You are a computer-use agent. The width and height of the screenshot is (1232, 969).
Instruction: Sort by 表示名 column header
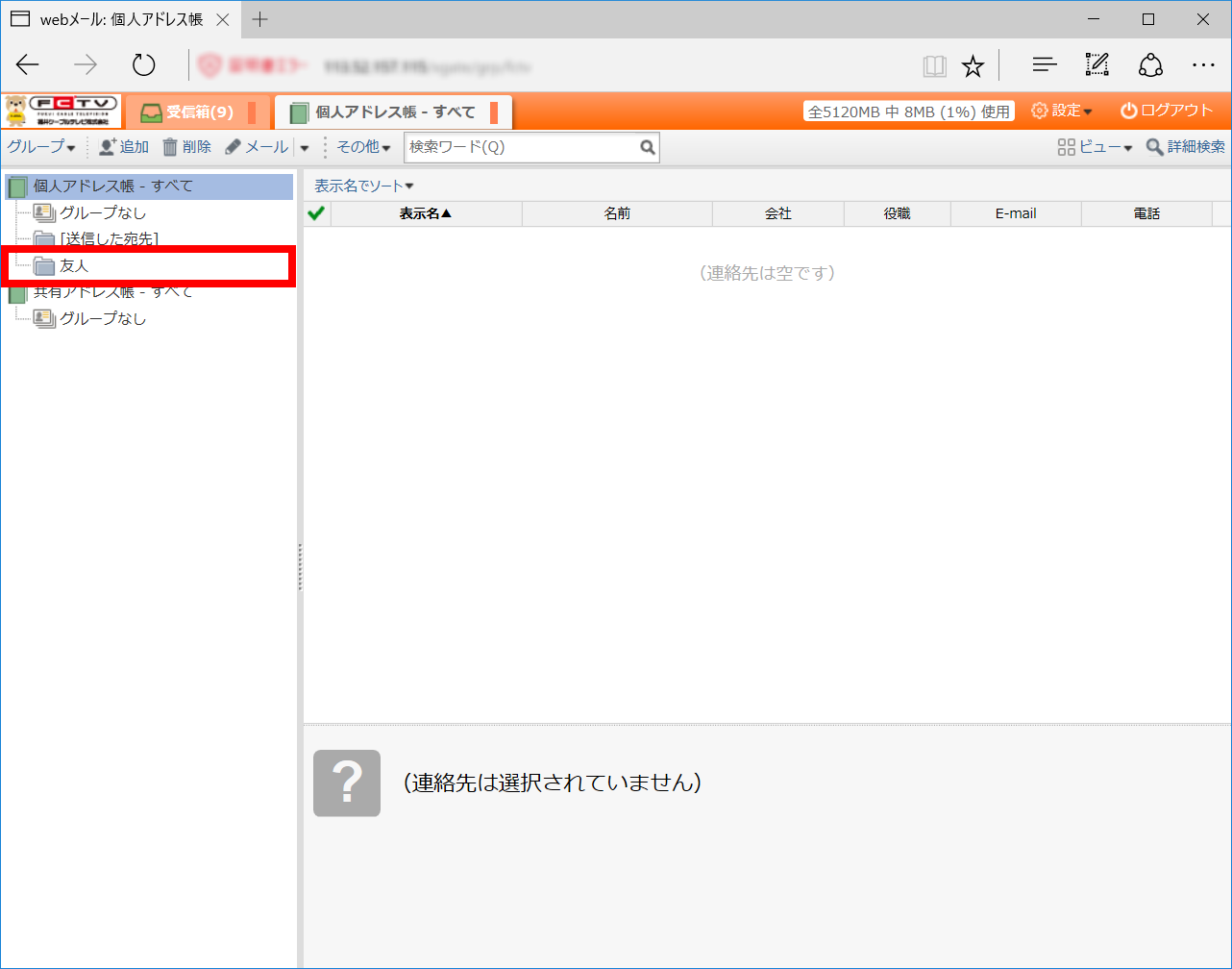click(x=426, y=213)
